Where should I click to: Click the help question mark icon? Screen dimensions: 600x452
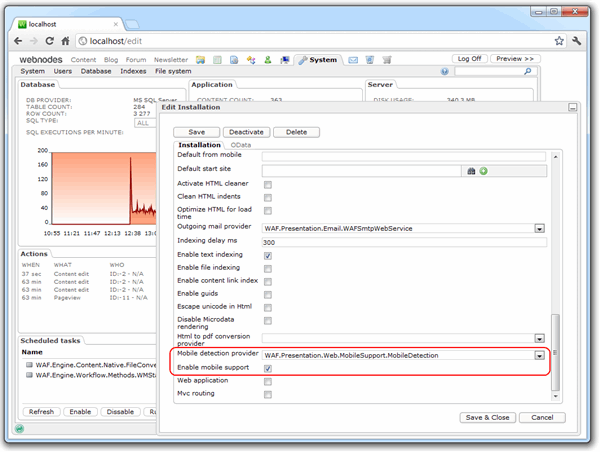pyautogui.click(x=445, y=72)
